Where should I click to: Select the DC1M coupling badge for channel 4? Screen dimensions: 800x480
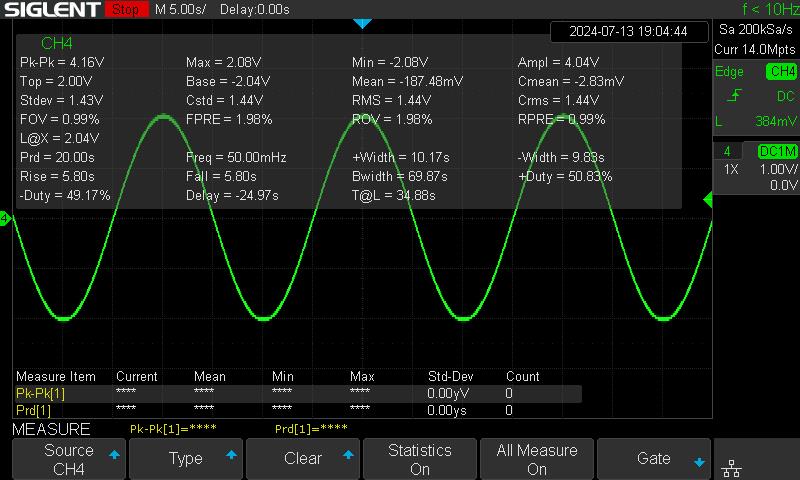[777, 151]
